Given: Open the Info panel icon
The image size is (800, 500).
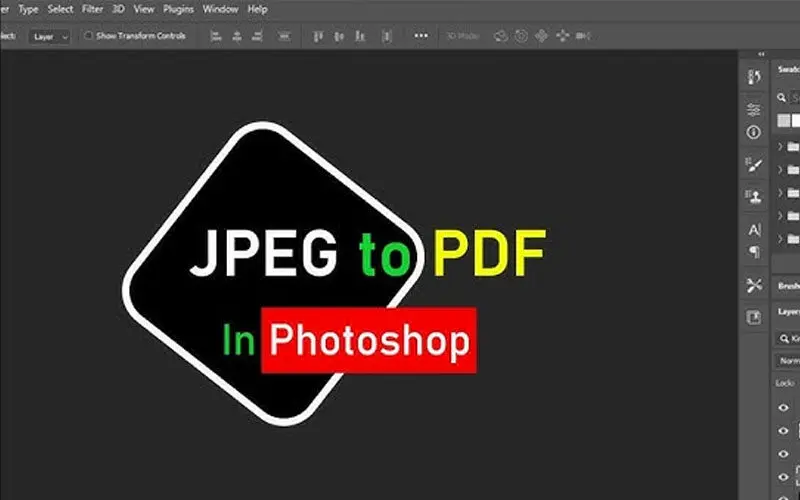Looking at the screenshot, I should coord(754,133).
